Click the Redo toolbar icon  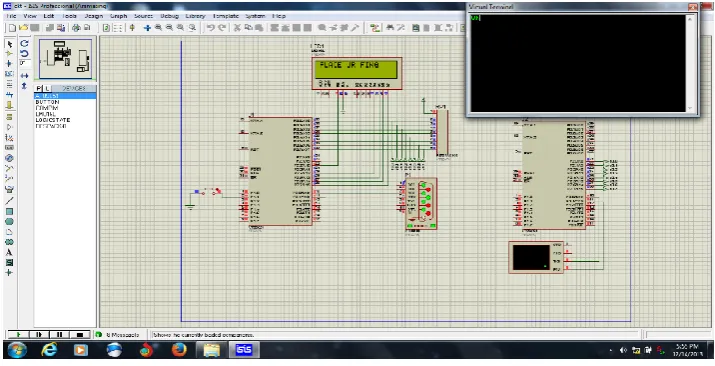pos(222,28)
